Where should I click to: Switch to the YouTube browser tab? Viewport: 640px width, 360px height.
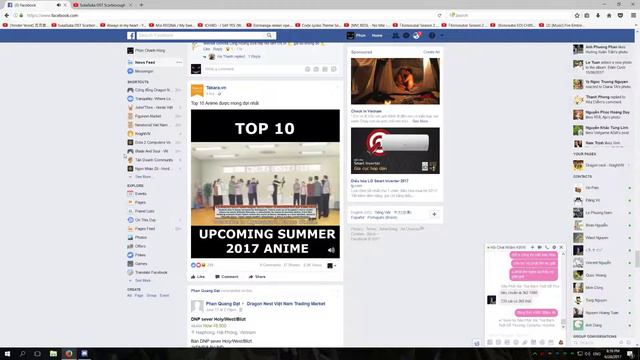(102, 5)
